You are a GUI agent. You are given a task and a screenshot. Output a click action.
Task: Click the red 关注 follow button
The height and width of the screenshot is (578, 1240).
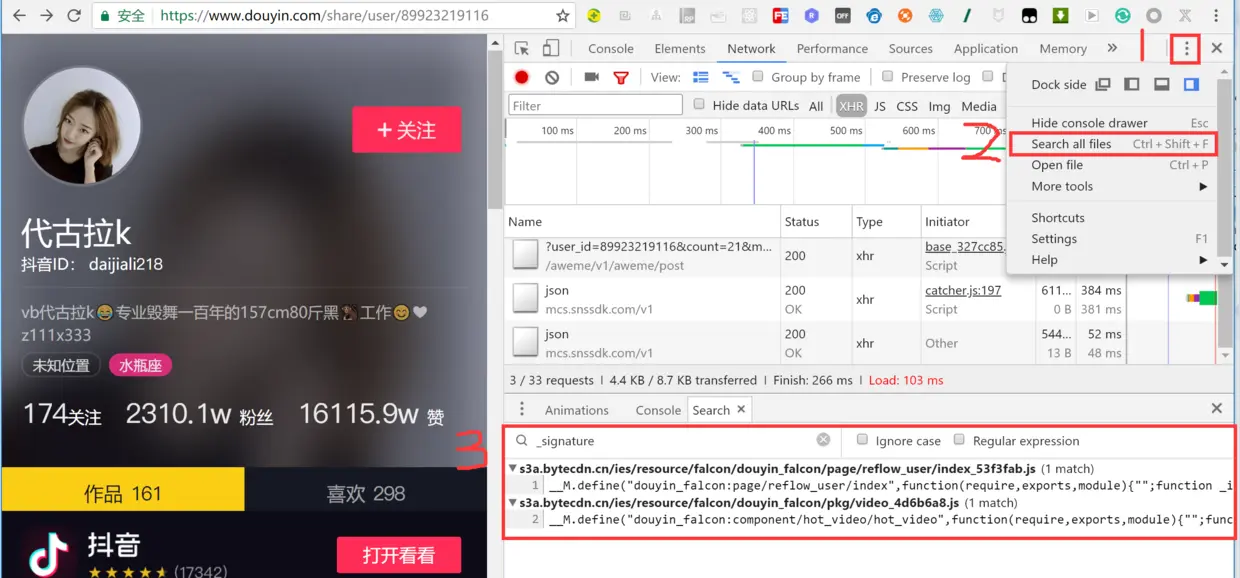tap(407, 130)
